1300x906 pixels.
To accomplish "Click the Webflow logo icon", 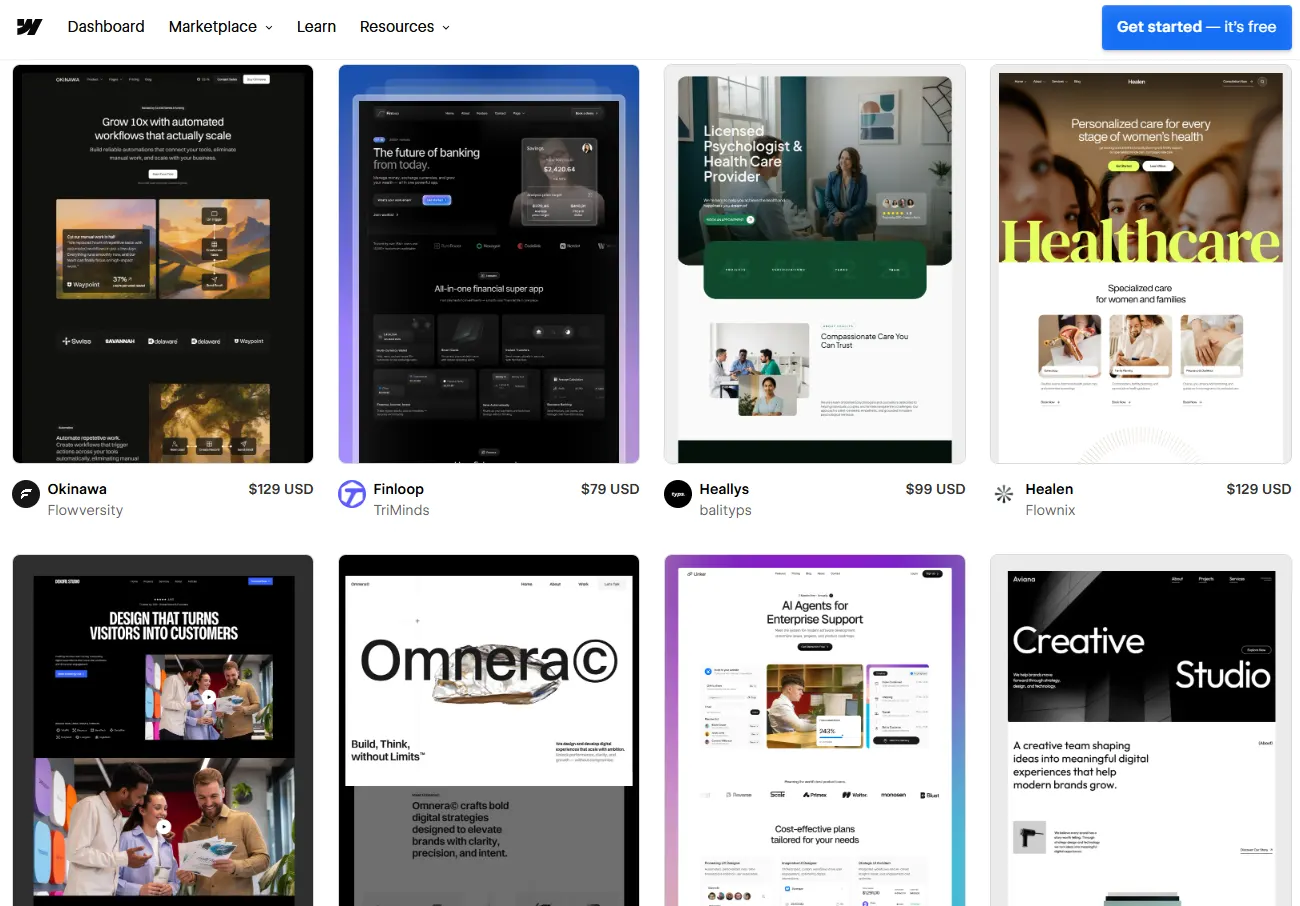I will 29,27.
